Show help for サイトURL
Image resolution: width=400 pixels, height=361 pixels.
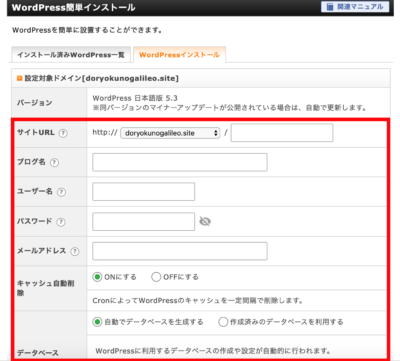pos(63,133)
